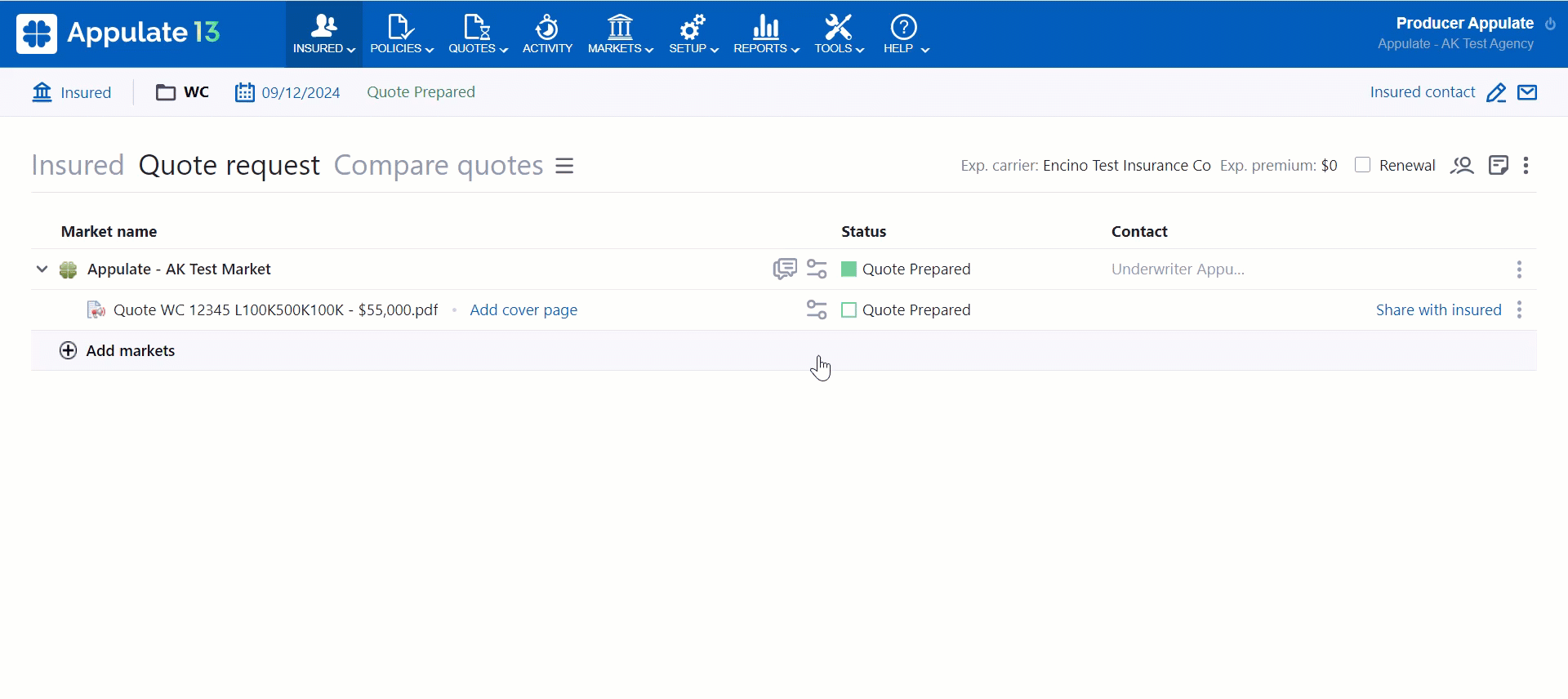
Task: Open the assigned users person icon
Action: point(1462,166)
